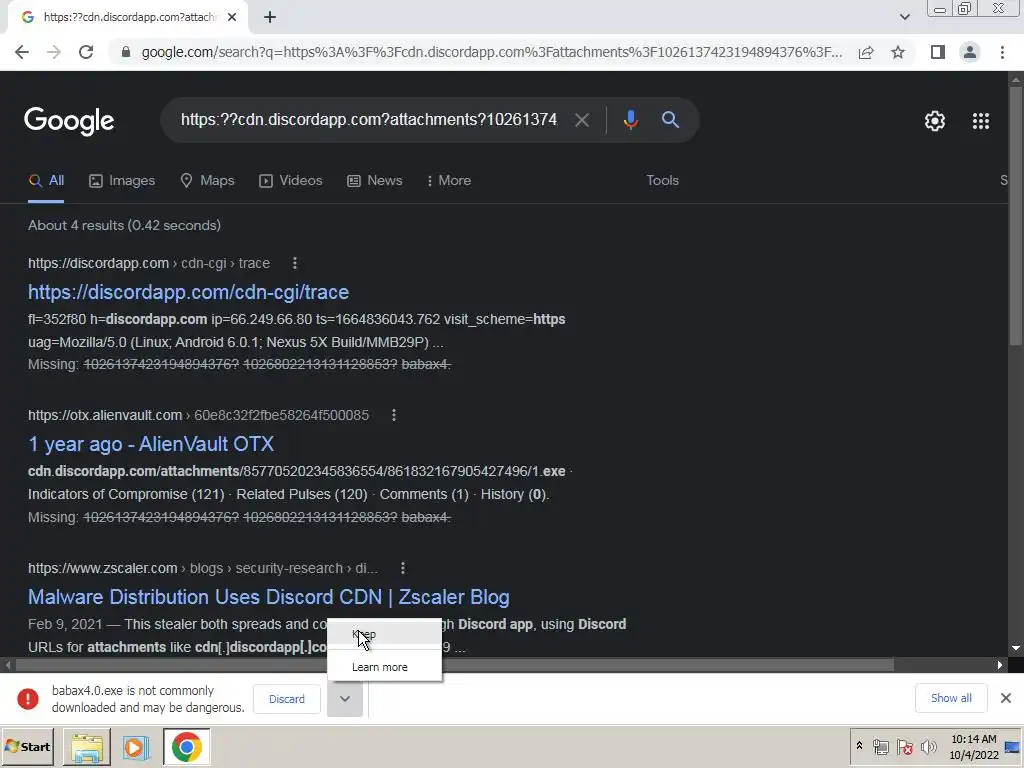The width and height of the screenshot is (1024, 768).
Task: Bookmark this page with the star
Action: click(x=898, y=52)
